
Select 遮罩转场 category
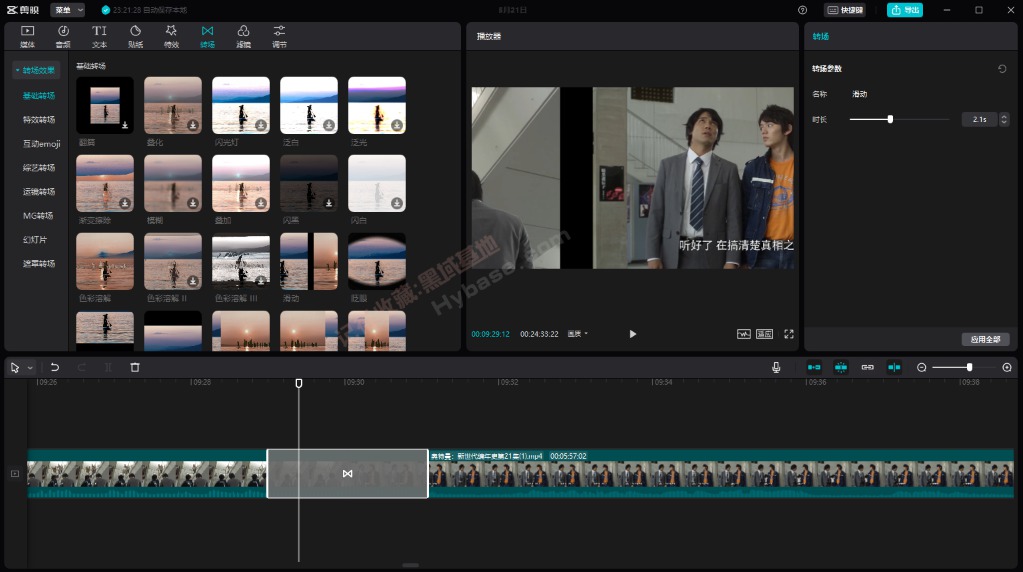38,263
